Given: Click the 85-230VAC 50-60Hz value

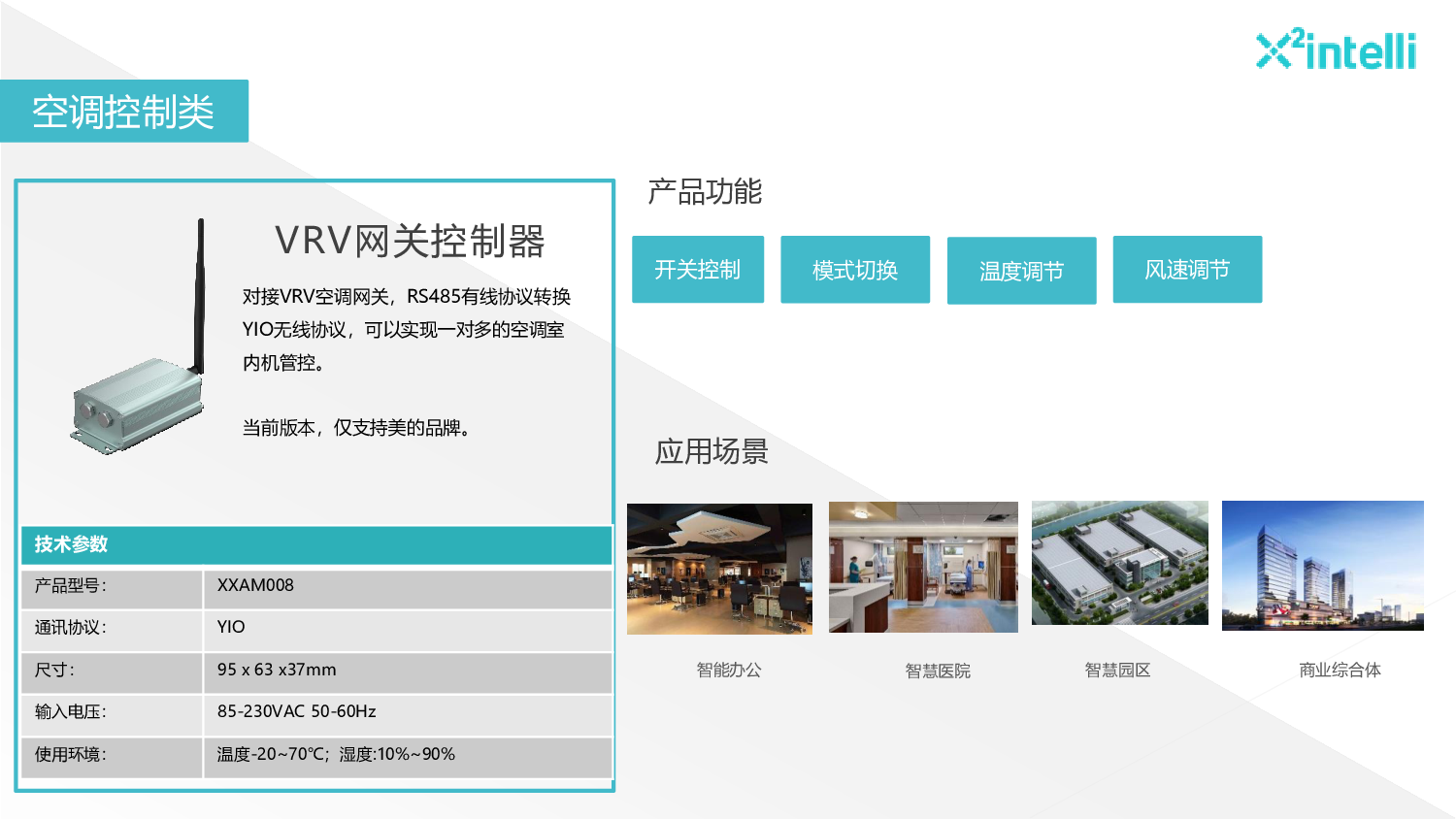Looking at the screenshot, I should click(x=297, y=711).
